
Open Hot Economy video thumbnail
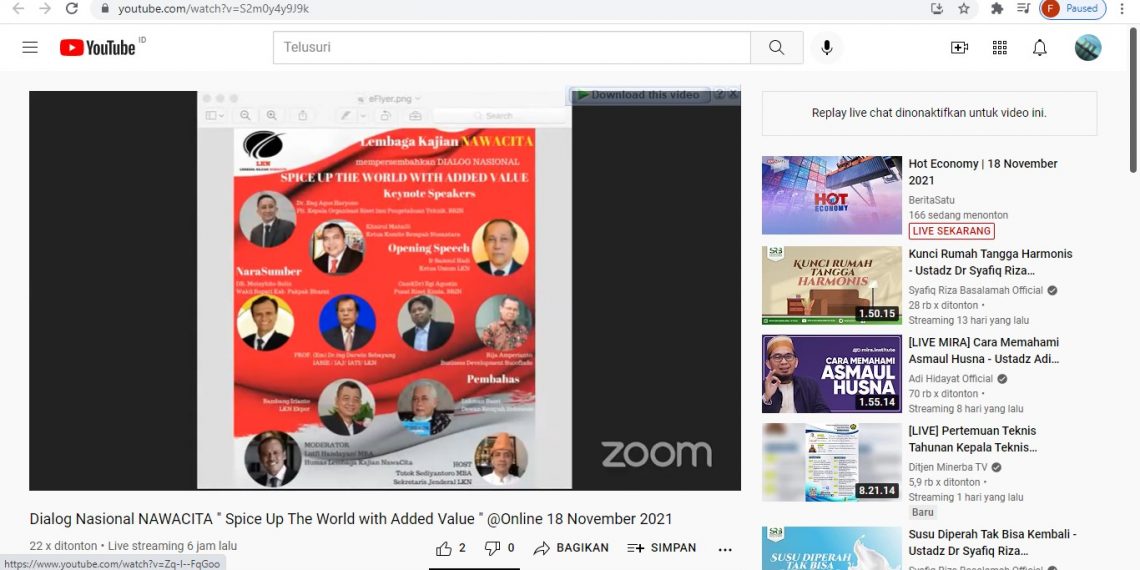point(832,195)
